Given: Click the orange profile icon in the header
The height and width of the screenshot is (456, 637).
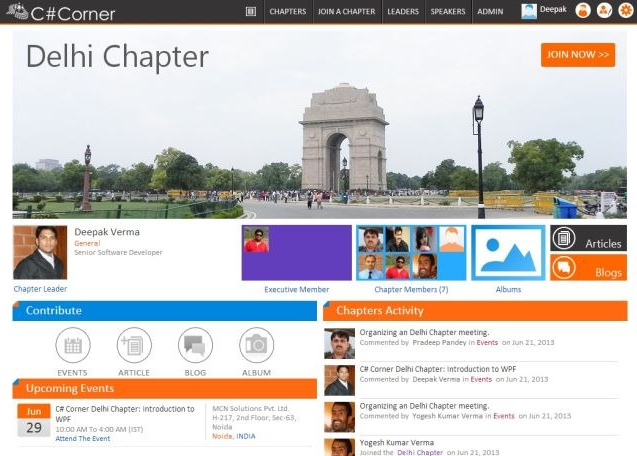Looking at the screenshot, I should click(583, 10).
